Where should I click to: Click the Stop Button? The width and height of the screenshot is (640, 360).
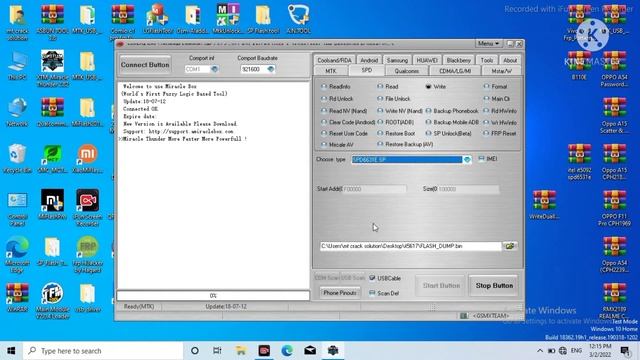pos(494,286)
